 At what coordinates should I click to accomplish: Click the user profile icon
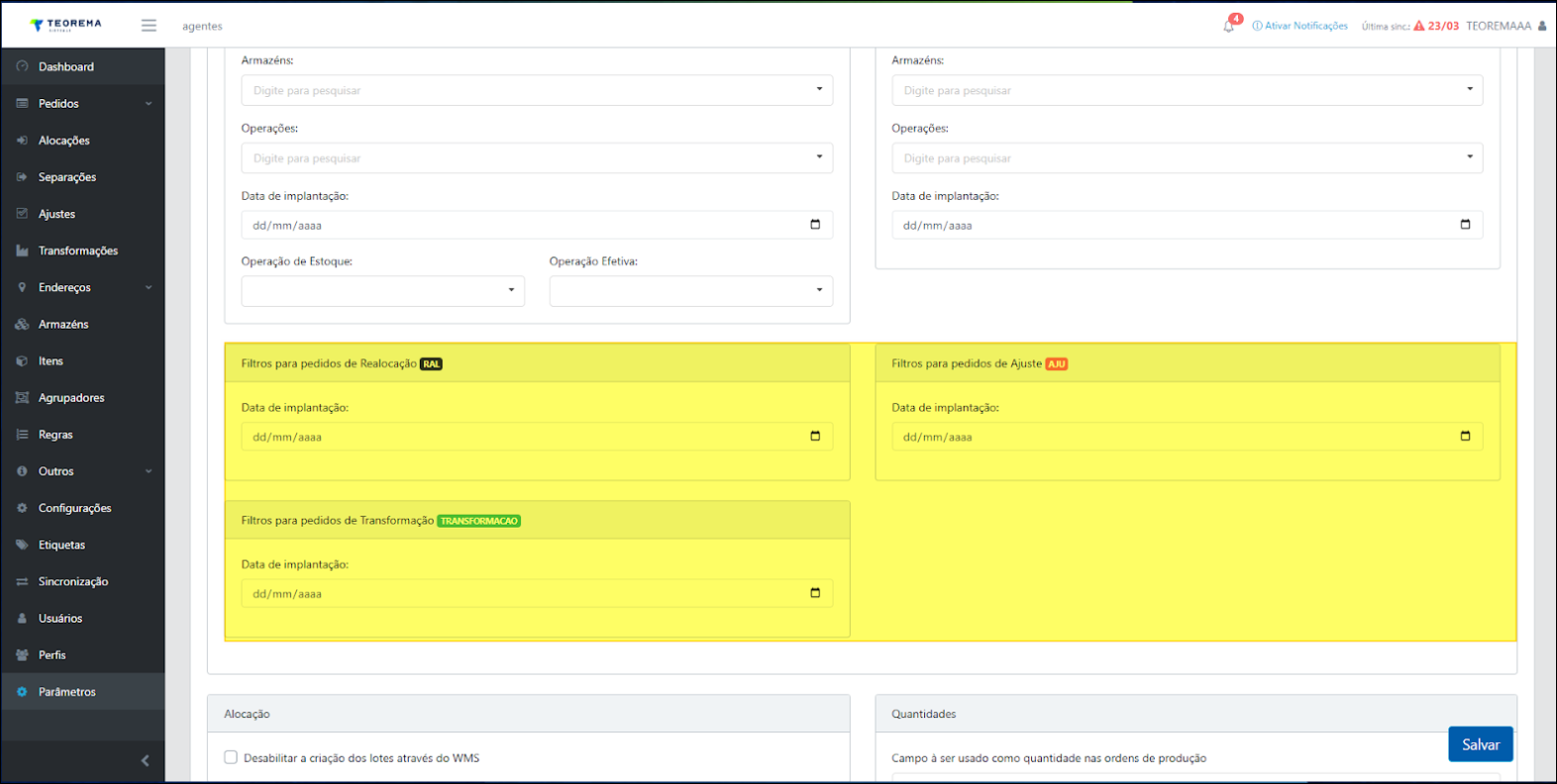coord(1541,26)
